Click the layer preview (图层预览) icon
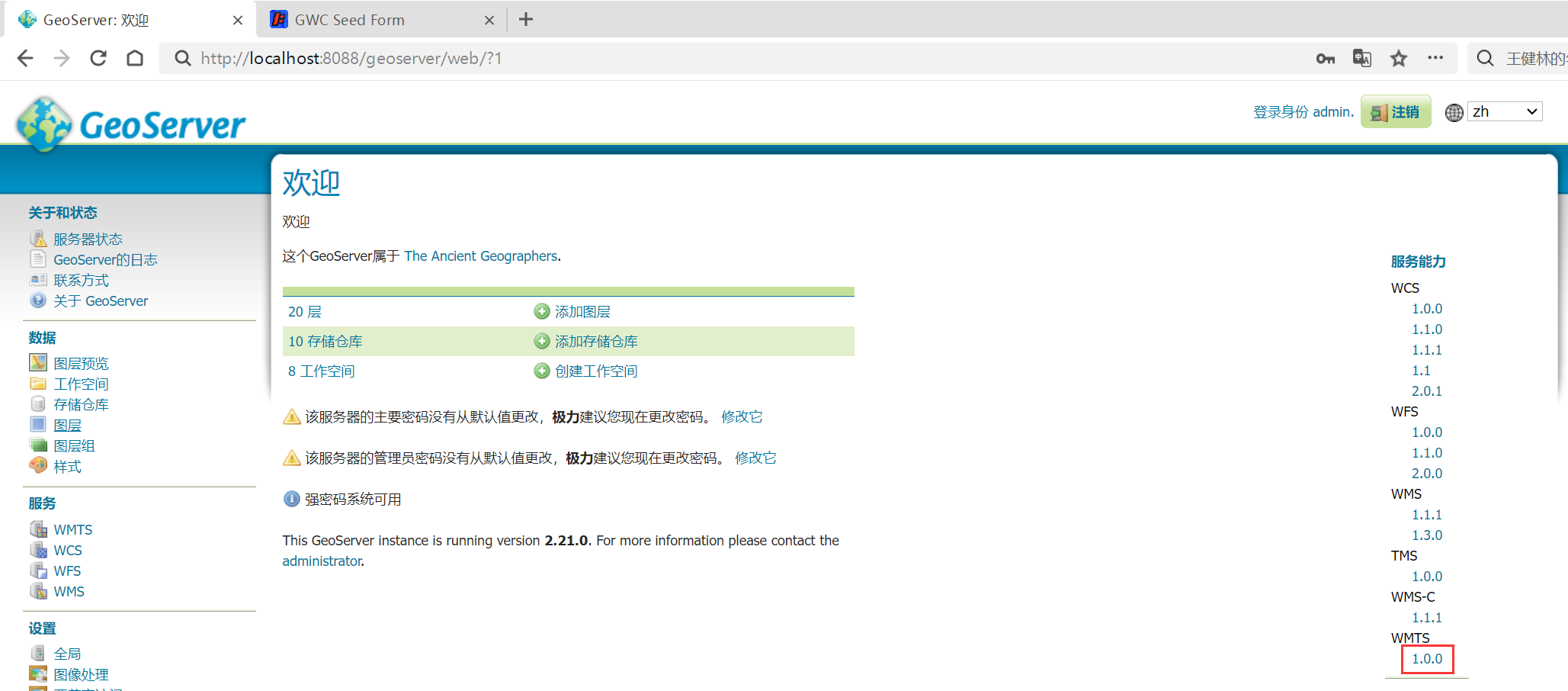This screenshot has height=691, width=1568. coord(38,362)
